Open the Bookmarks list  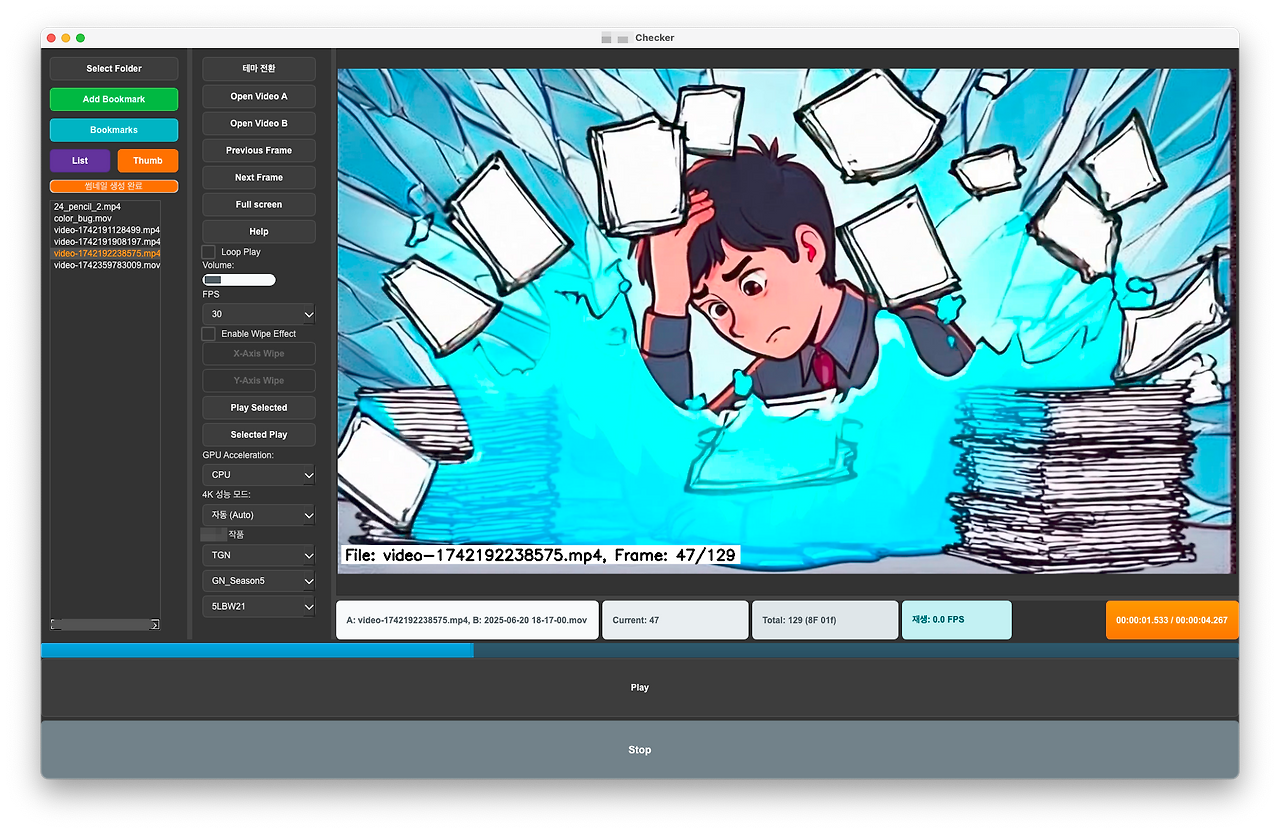pyautogui.click(x=114, y=130)
